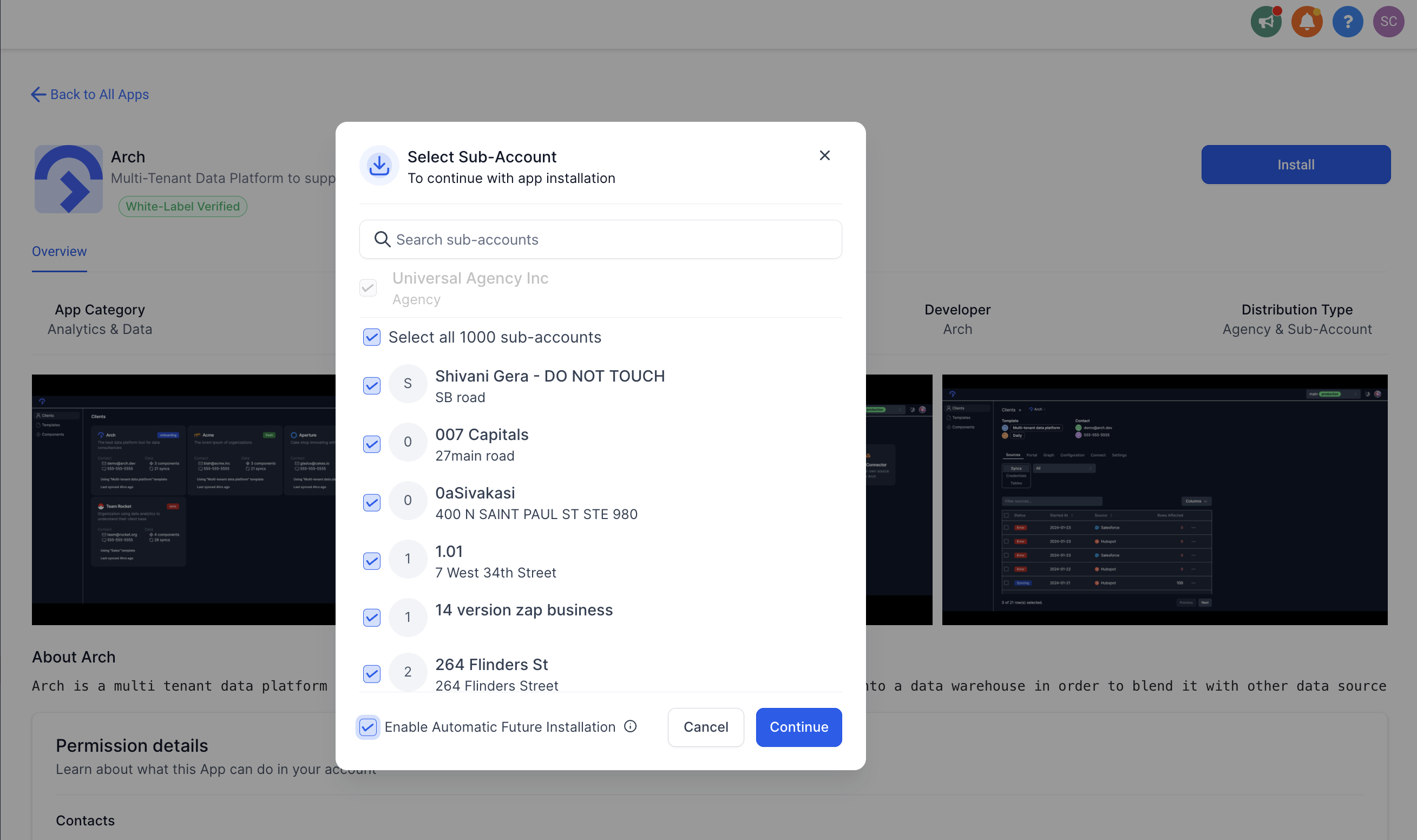1417x840 pixels.
Task: Go Back to All Apps
Action: click(90, 95)
